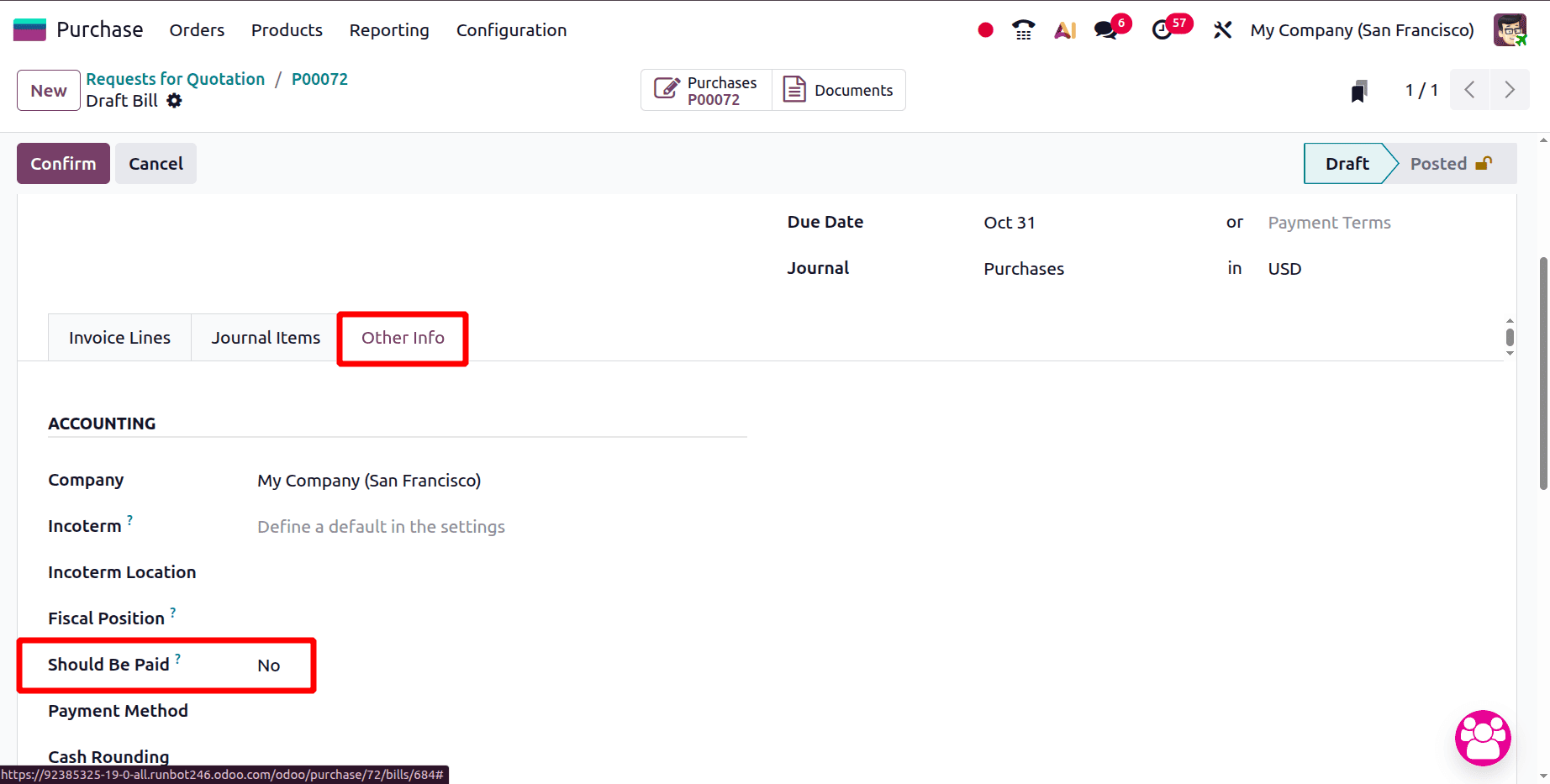
Task: Open the developer tools wrench icon
Action: point(1221,29)
